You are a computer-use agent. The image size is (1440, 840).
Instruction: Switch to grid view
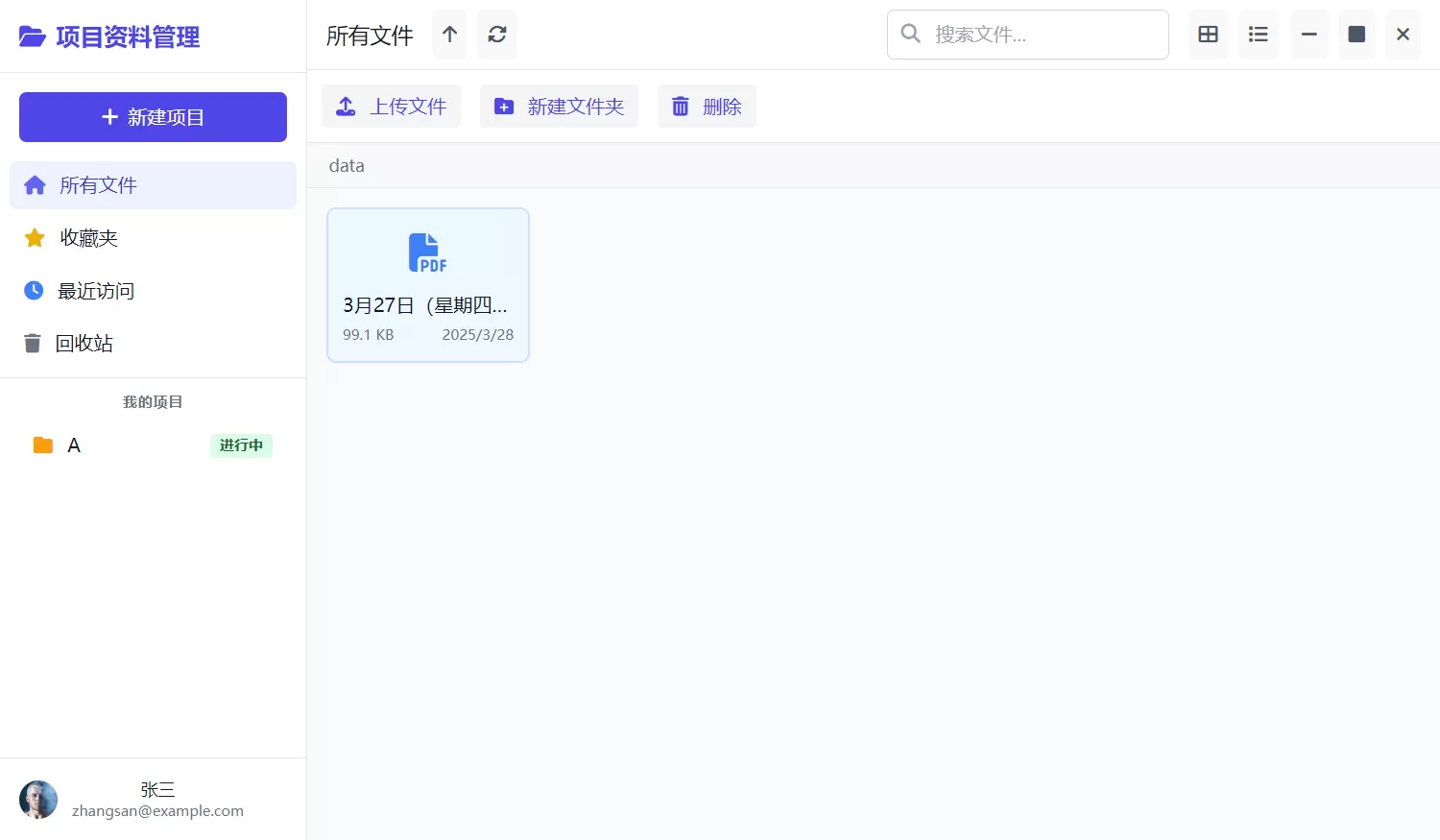[1209, 35]
